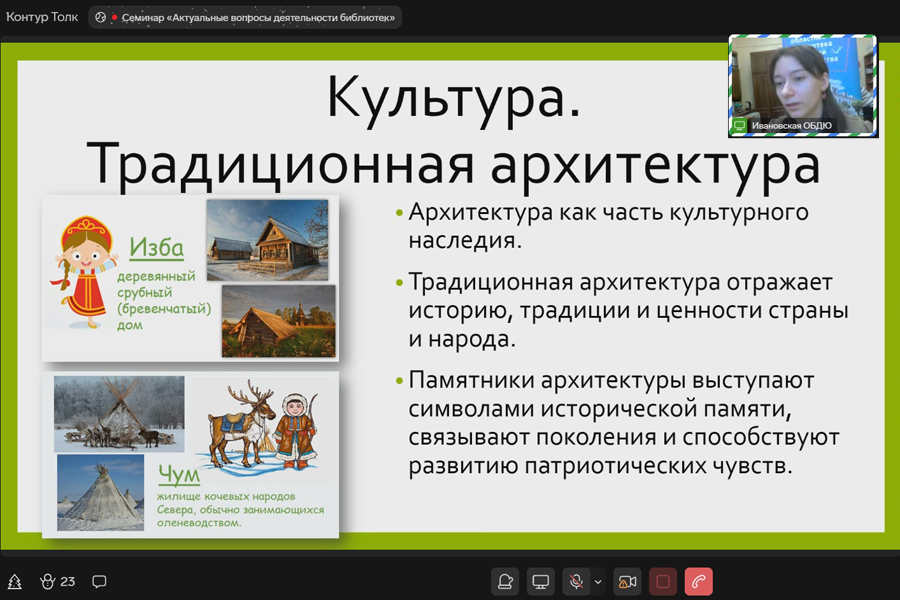Expand microphone options arrow
Screen dimensions: 900x600
click(598, 581)
